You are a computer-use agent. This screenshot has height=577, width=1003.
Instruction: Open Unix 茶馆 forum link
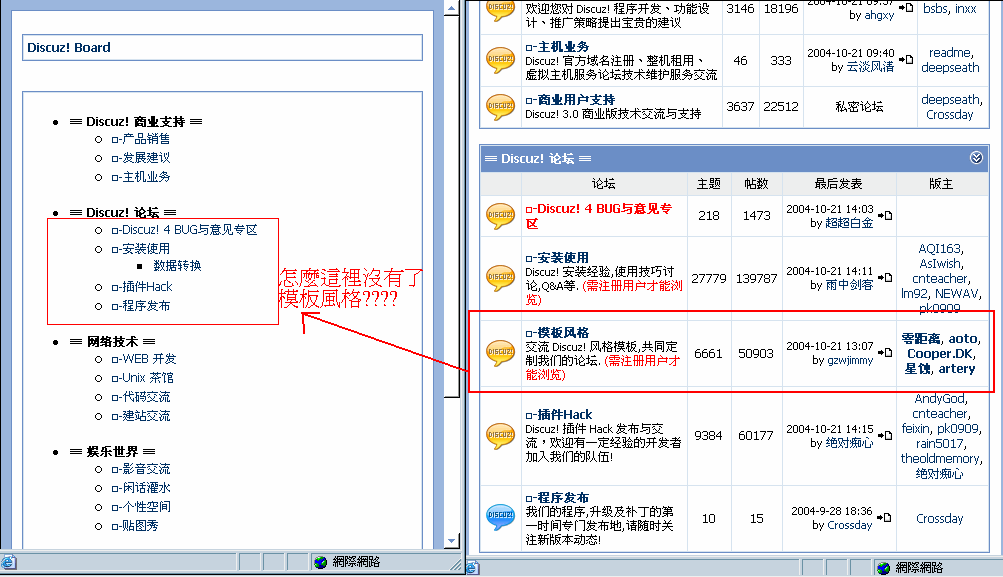(143, 378)
